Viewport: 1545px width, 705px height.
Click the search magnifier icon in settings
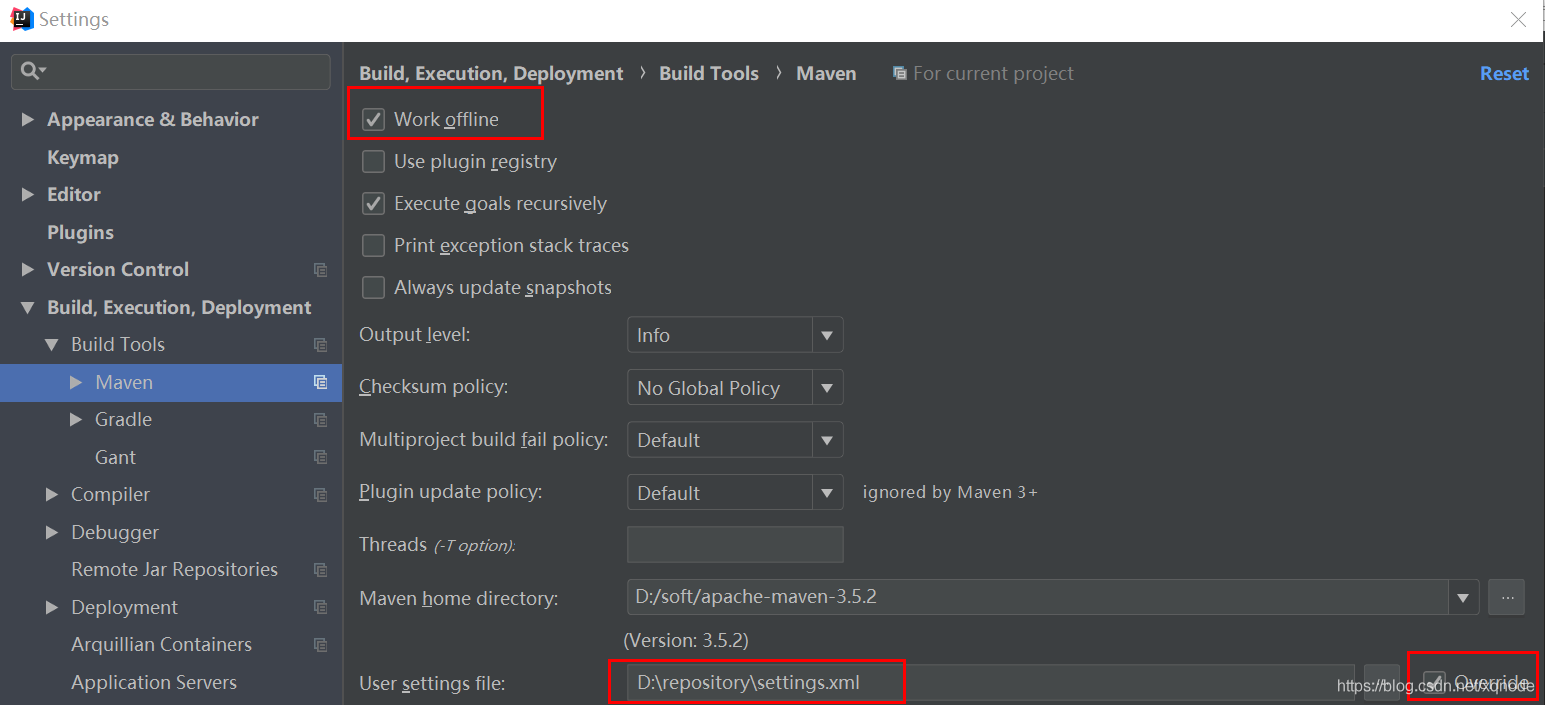(x=30, y=71)
